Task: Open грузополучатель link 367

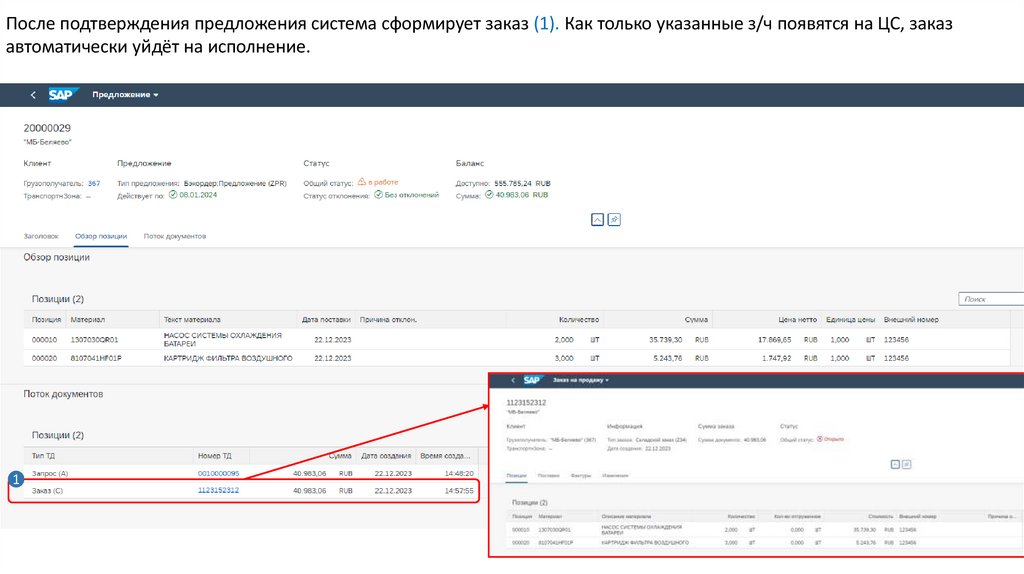Action: (x=94, y=183)
